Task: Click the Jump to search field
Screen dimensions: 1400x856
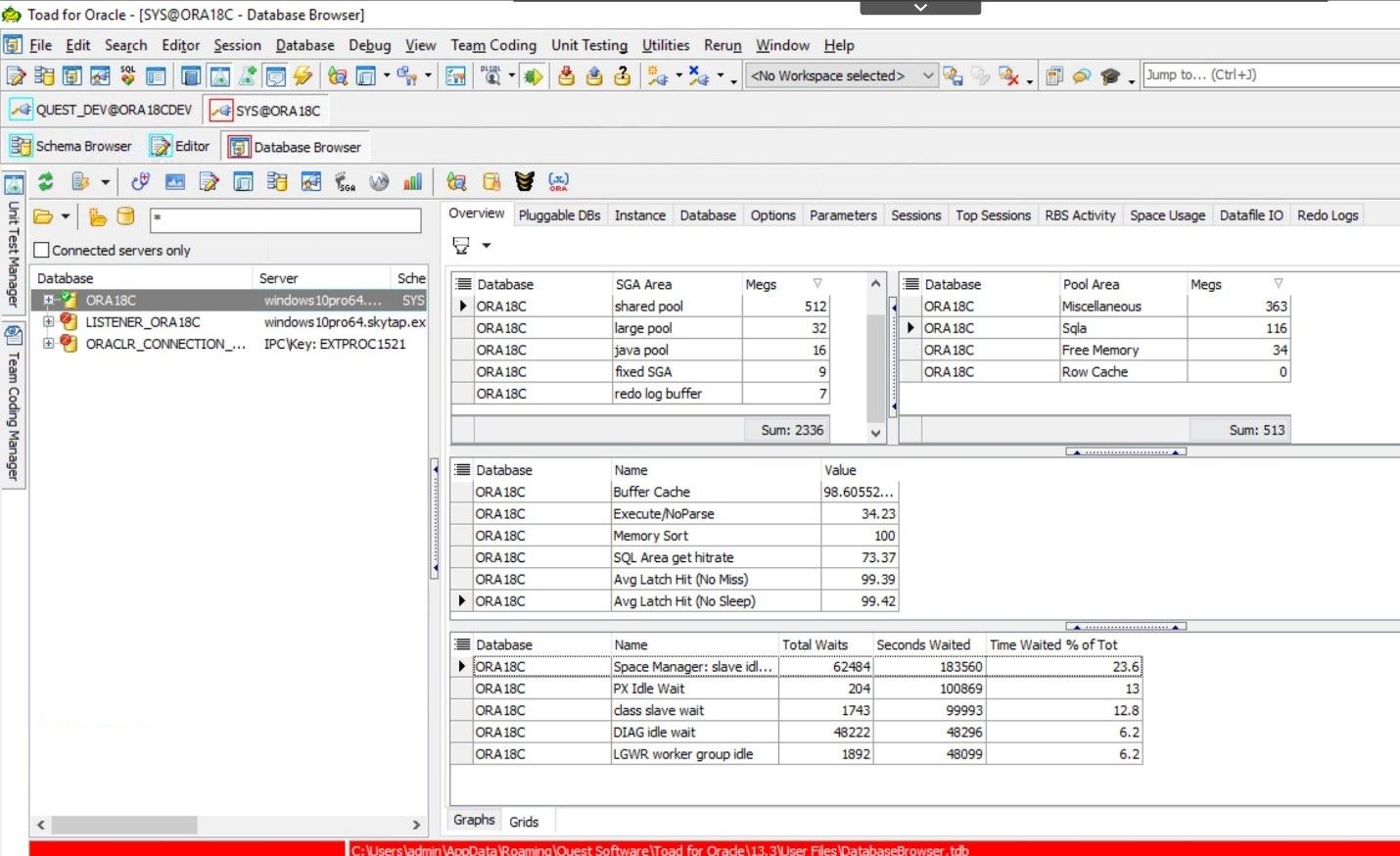Action: pos(1271,75)
